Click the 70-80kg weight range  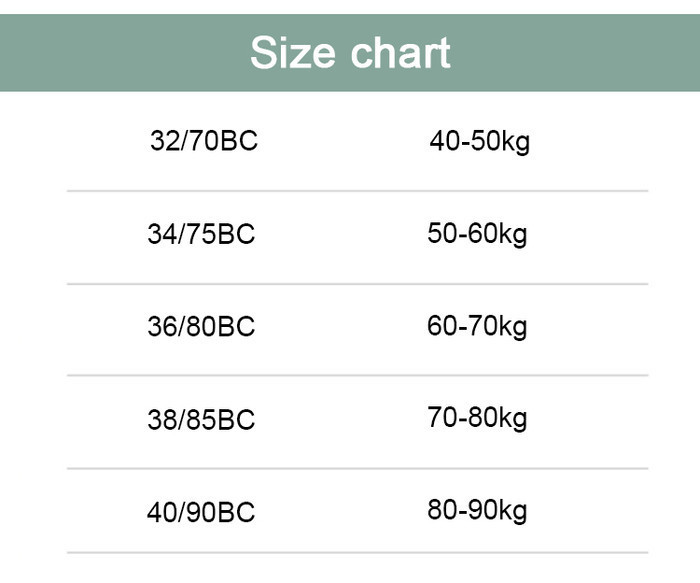pos(477,419)
